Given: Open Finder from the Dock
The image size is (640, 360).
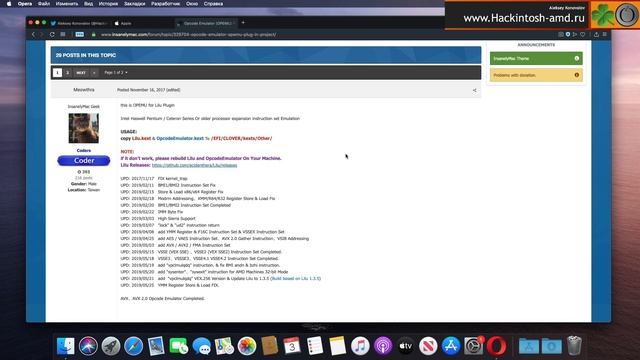Looking at the screenshot, I should coord(65,346).
